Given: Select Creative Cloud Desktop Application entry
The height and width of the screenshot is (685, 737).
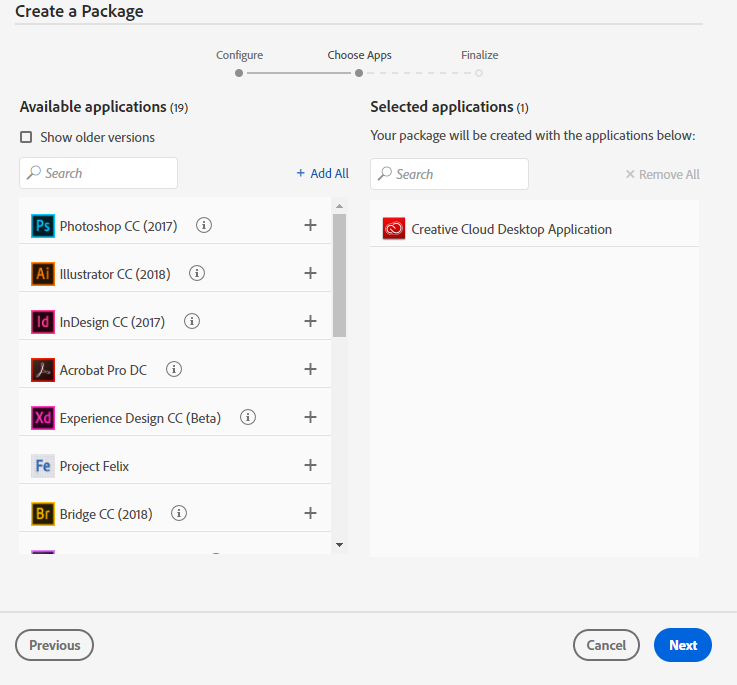Looking at the screenshot, I should [511, 229].
